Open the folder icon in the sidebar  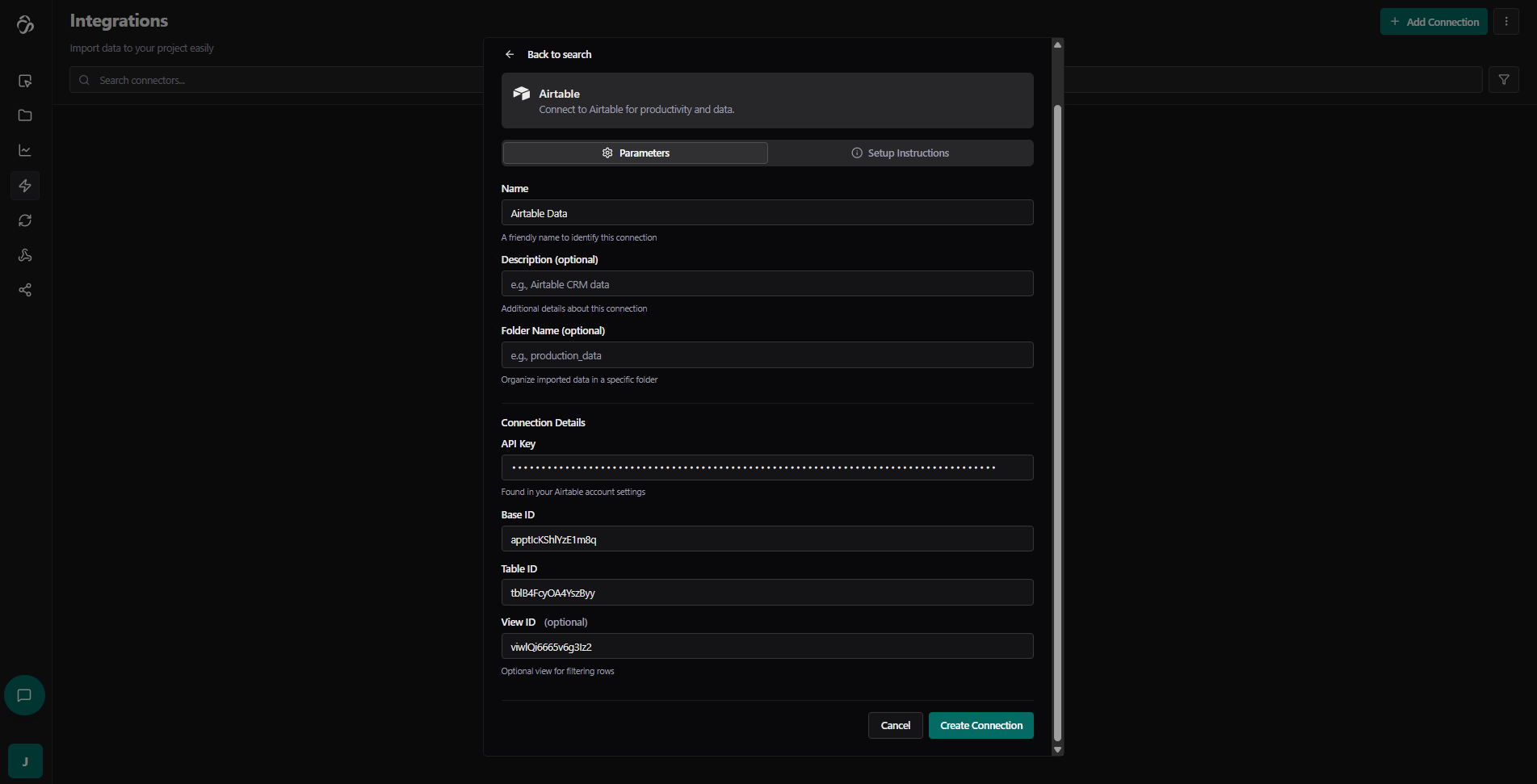pos(25,115)
